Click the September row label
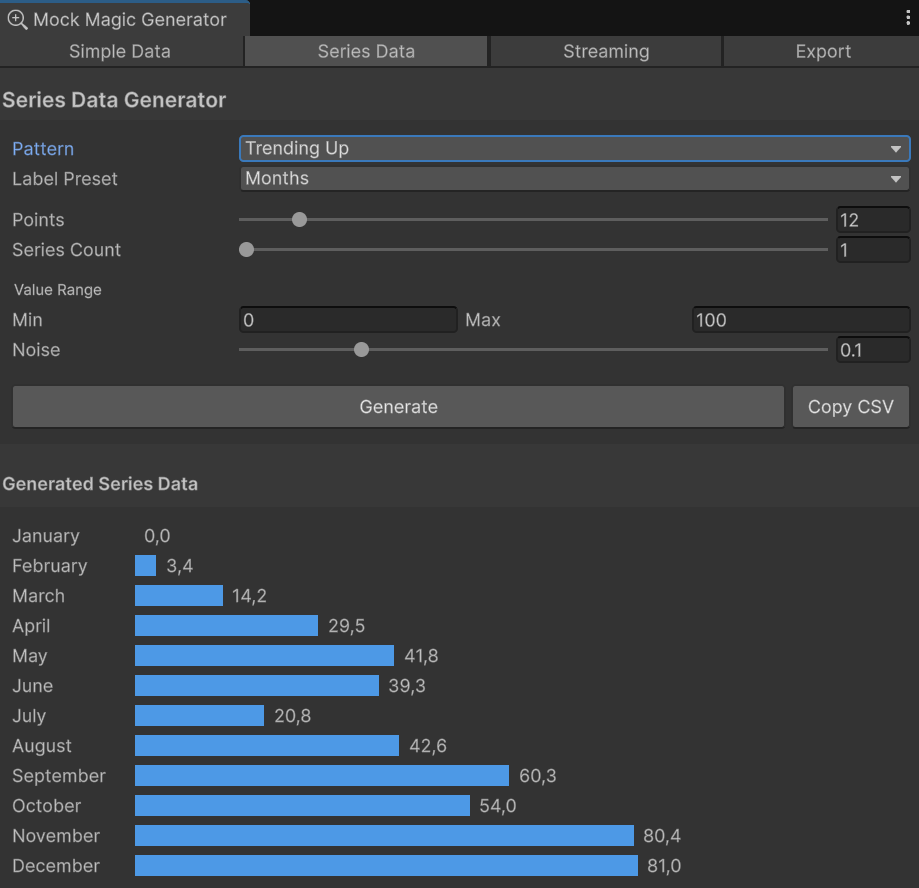This screenshot has width=919, height=888. point(59,776)
